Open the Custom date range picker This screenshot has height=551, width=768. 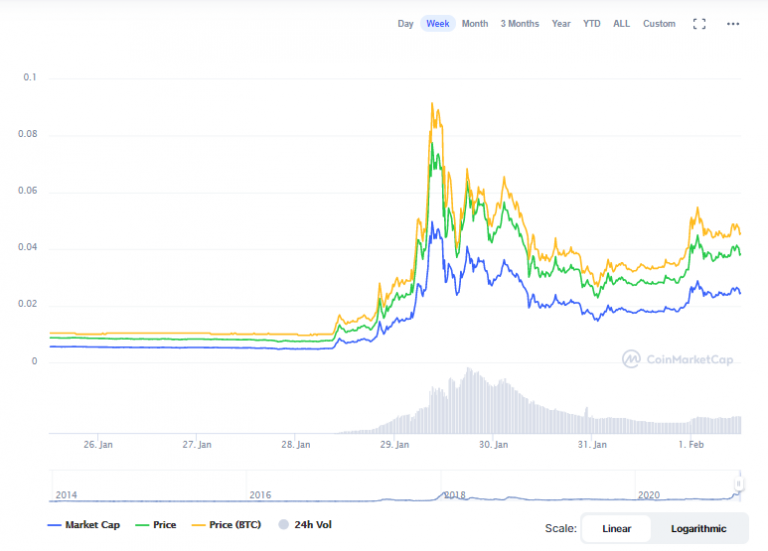coord(659,24)
